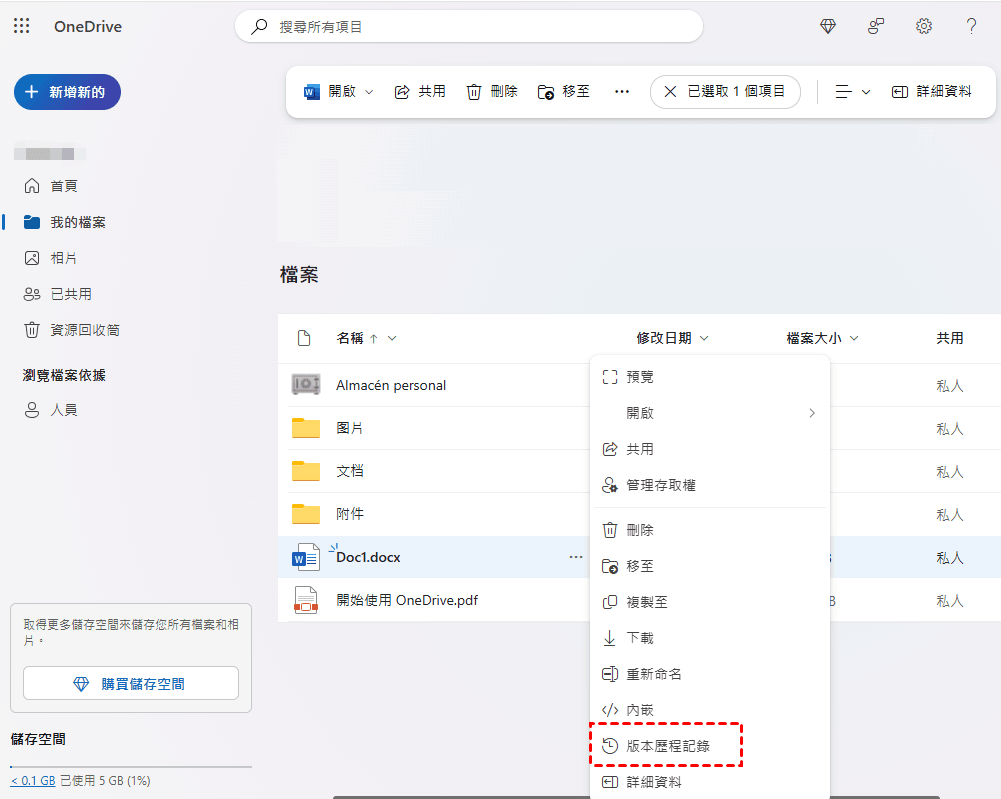The height and width of the screenshot is (799, 1001).
Task: Click the share icon in the toolbar
Action: (x=402, y=92)
